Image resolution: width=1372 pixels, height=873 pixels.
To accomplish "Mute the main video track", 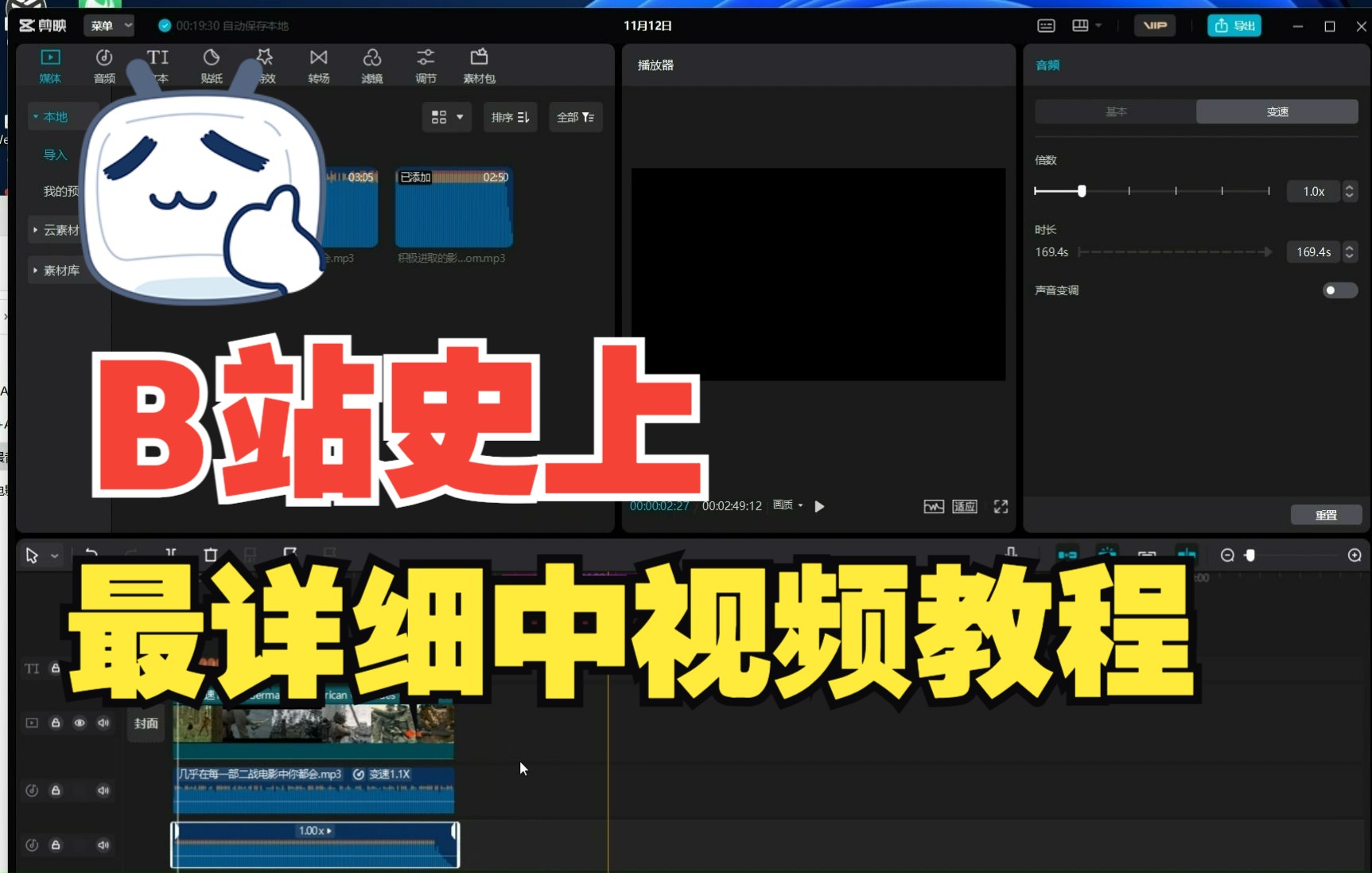I will tap(103, 723).
